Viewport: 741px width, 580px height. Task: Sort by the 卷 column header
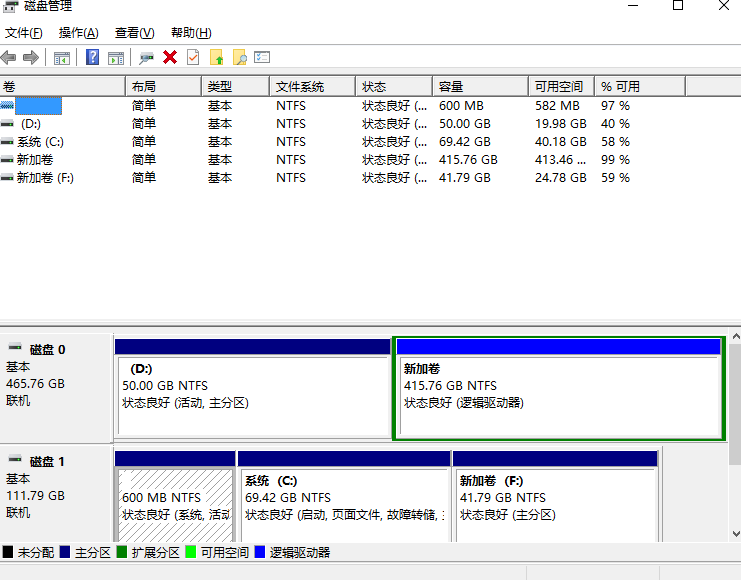(x=62, y=87)
